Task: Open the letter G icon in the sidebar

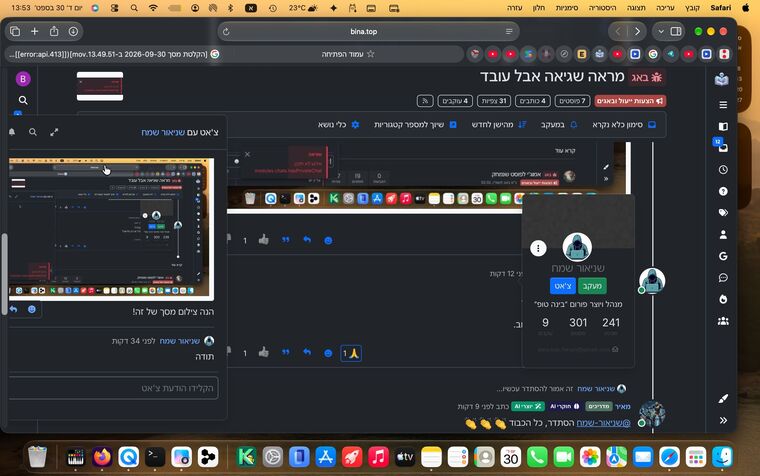Action: tap(723, 256)
